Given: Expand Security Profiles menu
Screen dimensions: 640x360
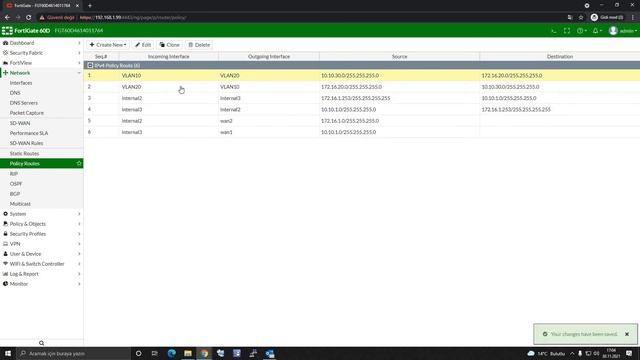Looking at the screenshot, I should (41, 234).
